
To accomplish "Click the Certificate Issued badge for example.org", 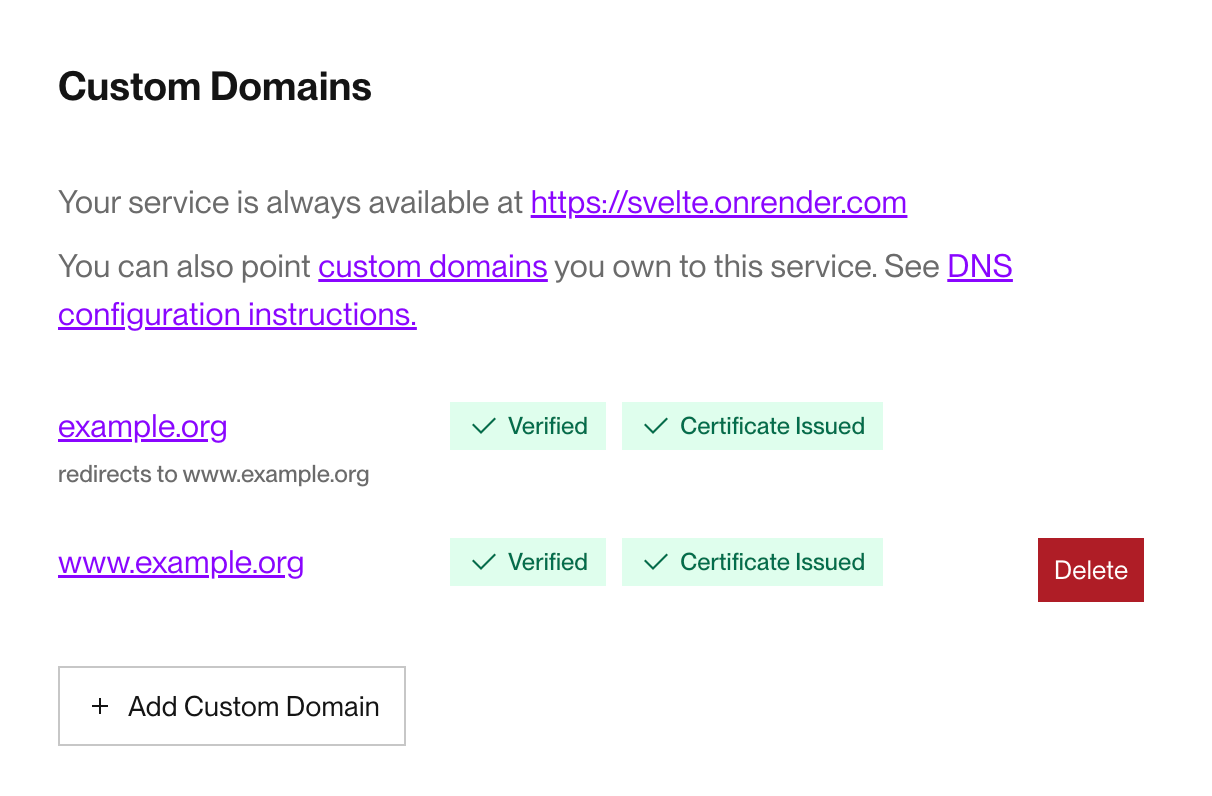I will tap(752, 425).
